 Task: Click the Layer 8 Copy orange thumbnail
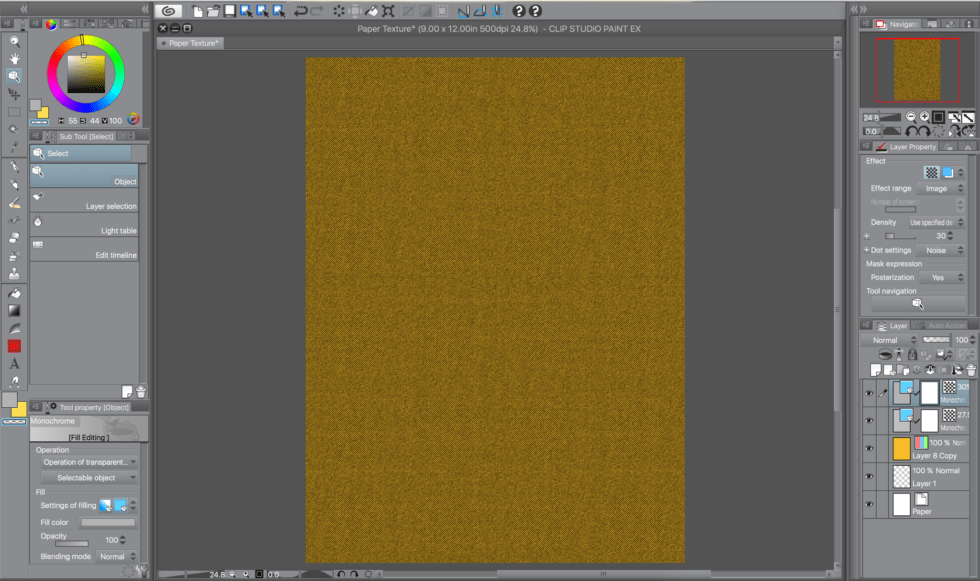[x=902, y=449]
